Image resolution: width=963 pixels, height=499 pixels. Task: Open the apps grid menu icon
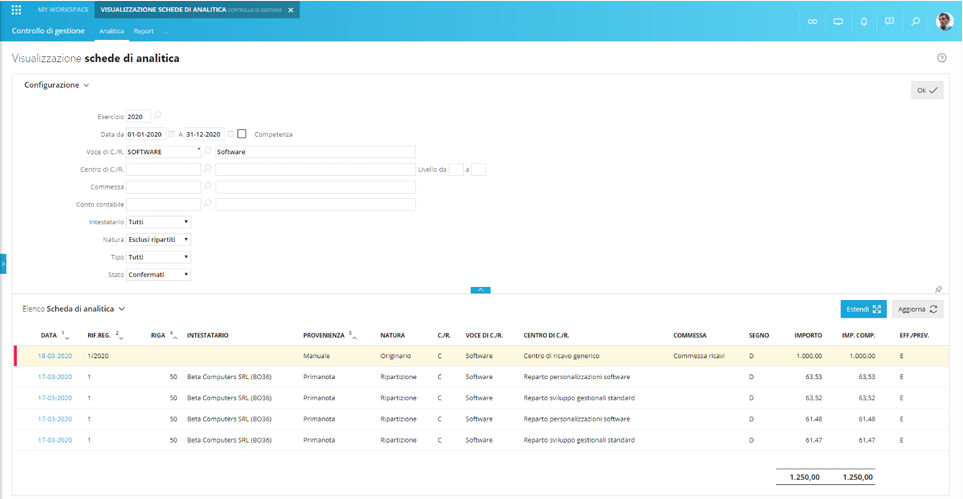(16, 10)
